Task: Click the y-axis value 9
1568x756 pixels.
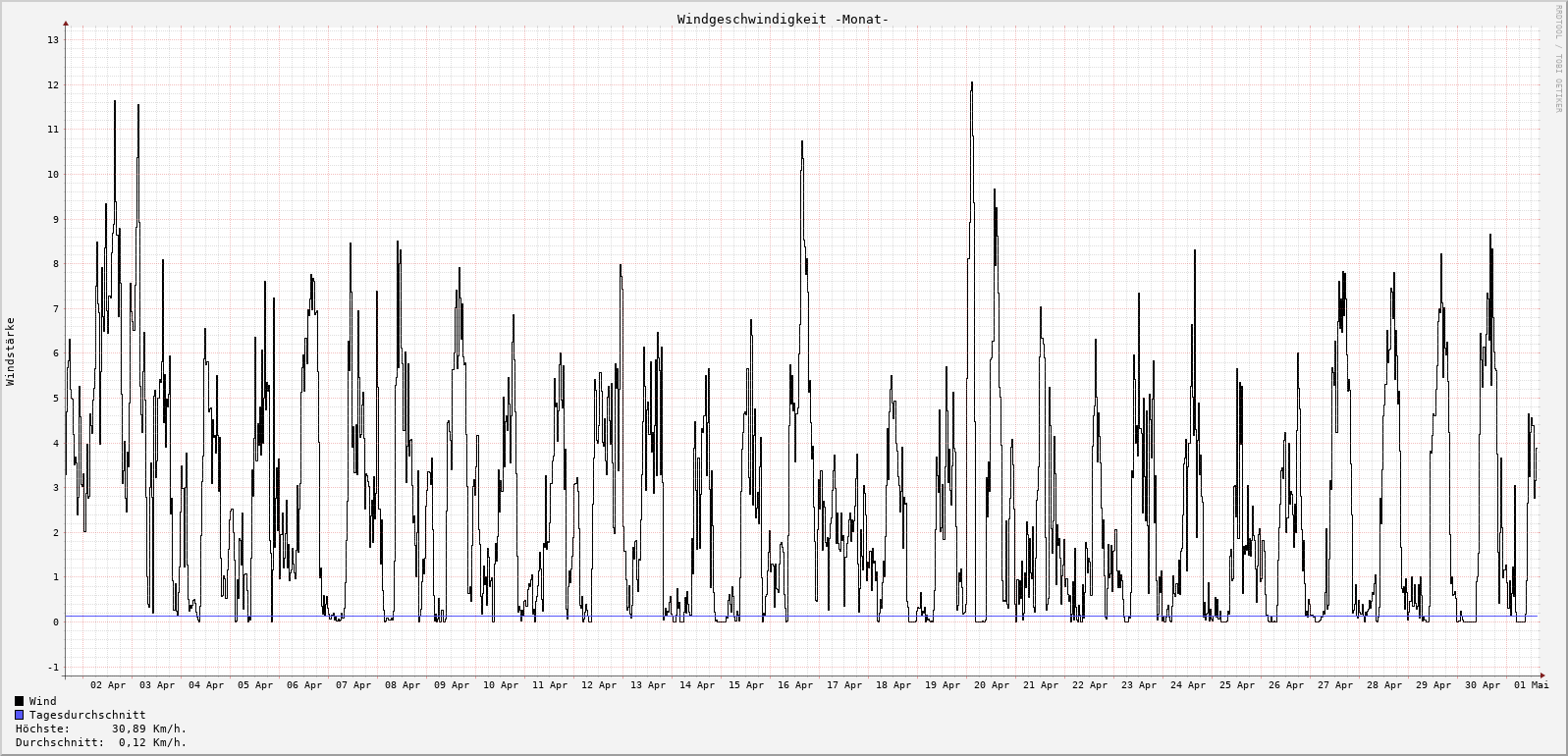Action: click(x=56, y=219)
